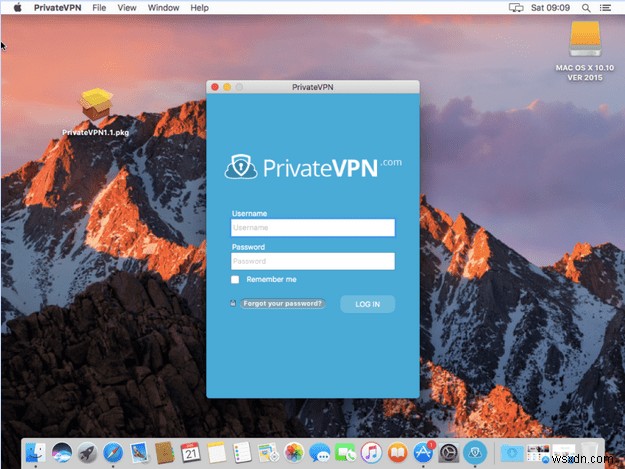Open the File menu
The height and width of the screenshot is (469, 625).
tap(99, 8)
